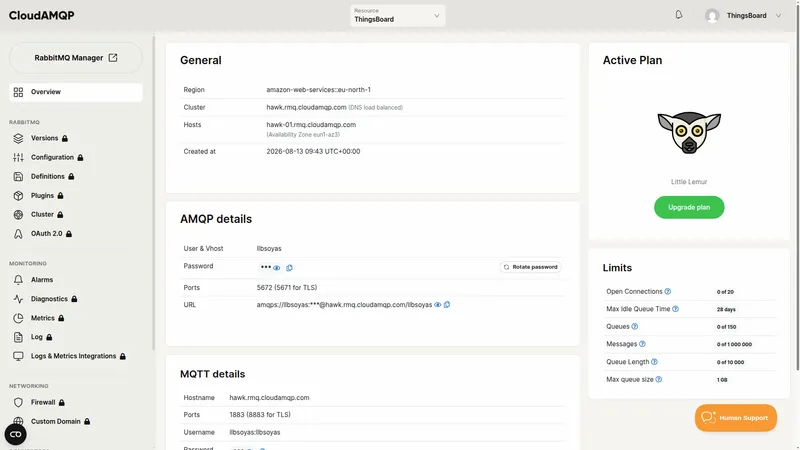Click Queues help icon

point(635,327)
